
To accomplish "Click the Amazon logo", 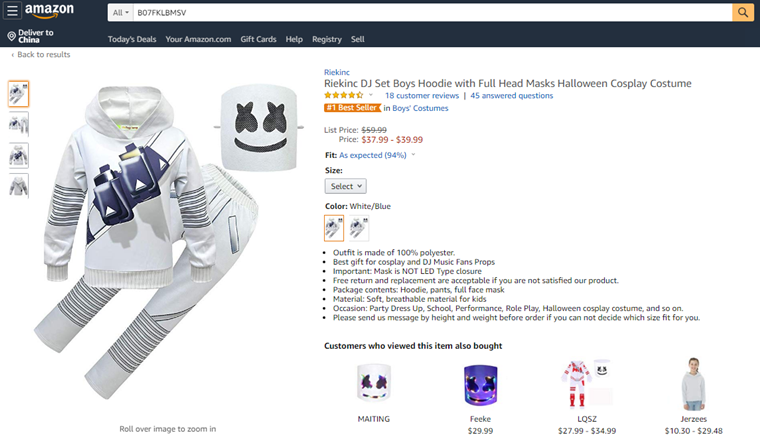I will [50, 12].
